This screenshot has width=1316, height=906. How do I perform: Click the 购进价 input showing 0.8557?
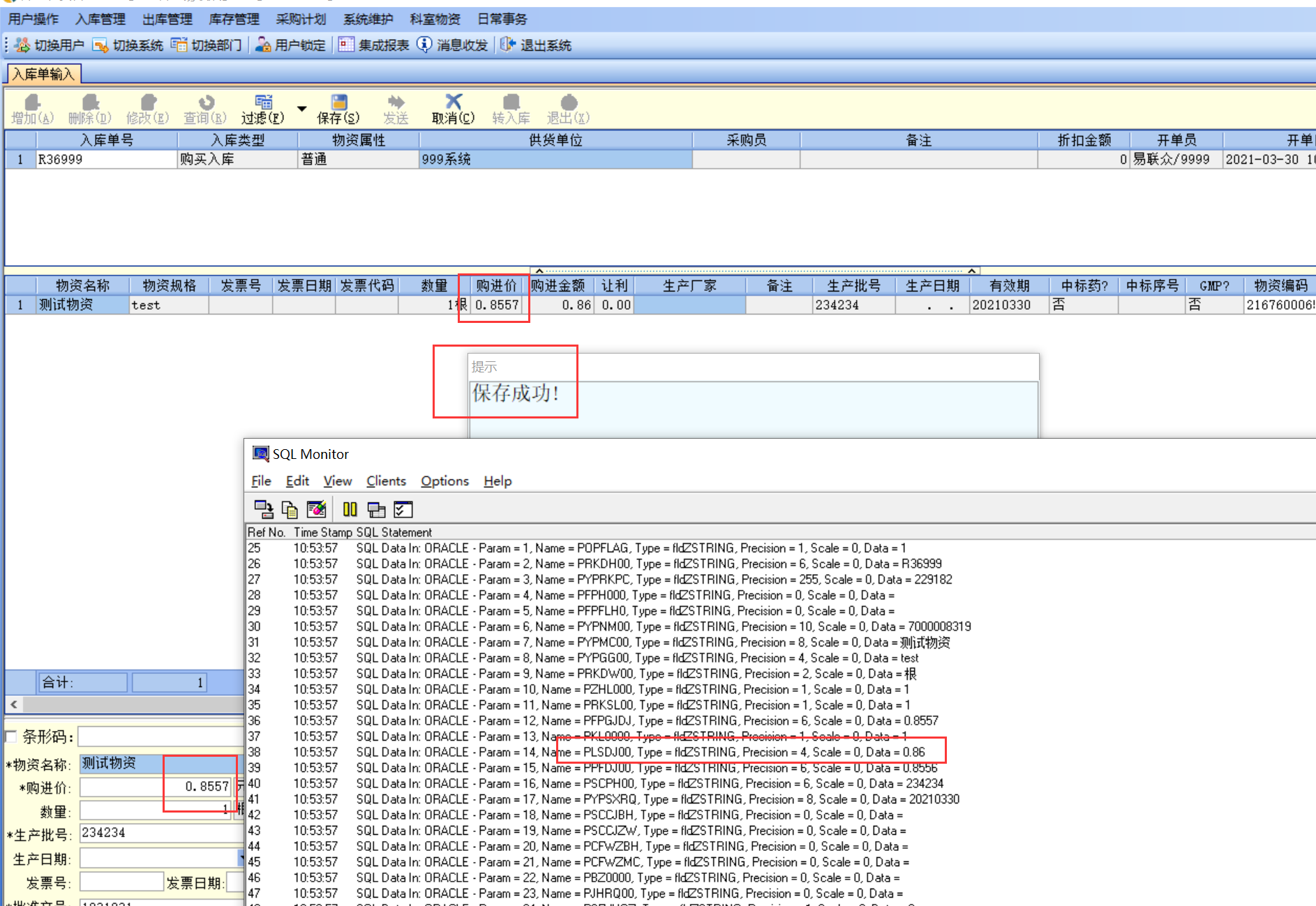(x=156, y=787)
